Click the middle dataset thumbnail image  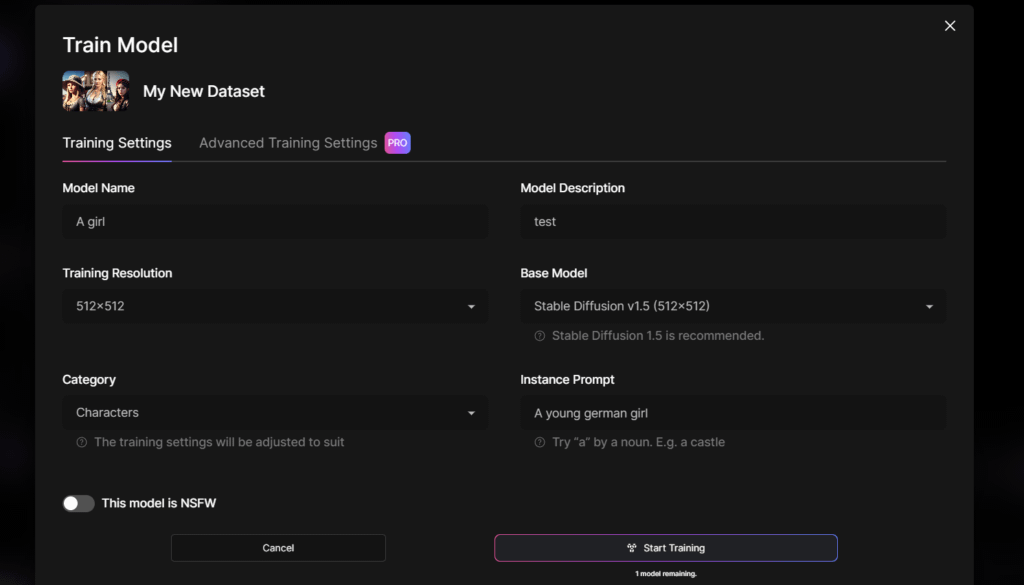click(x=96, y=91)
